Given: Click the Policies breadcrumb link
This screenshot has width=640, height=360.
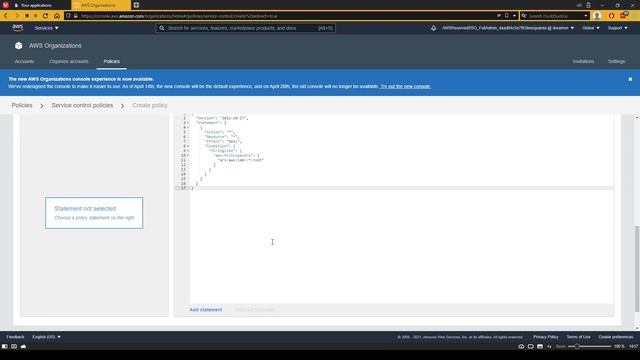Looking at the screenshot, I should pyautogui.click(x=22, y=105).
